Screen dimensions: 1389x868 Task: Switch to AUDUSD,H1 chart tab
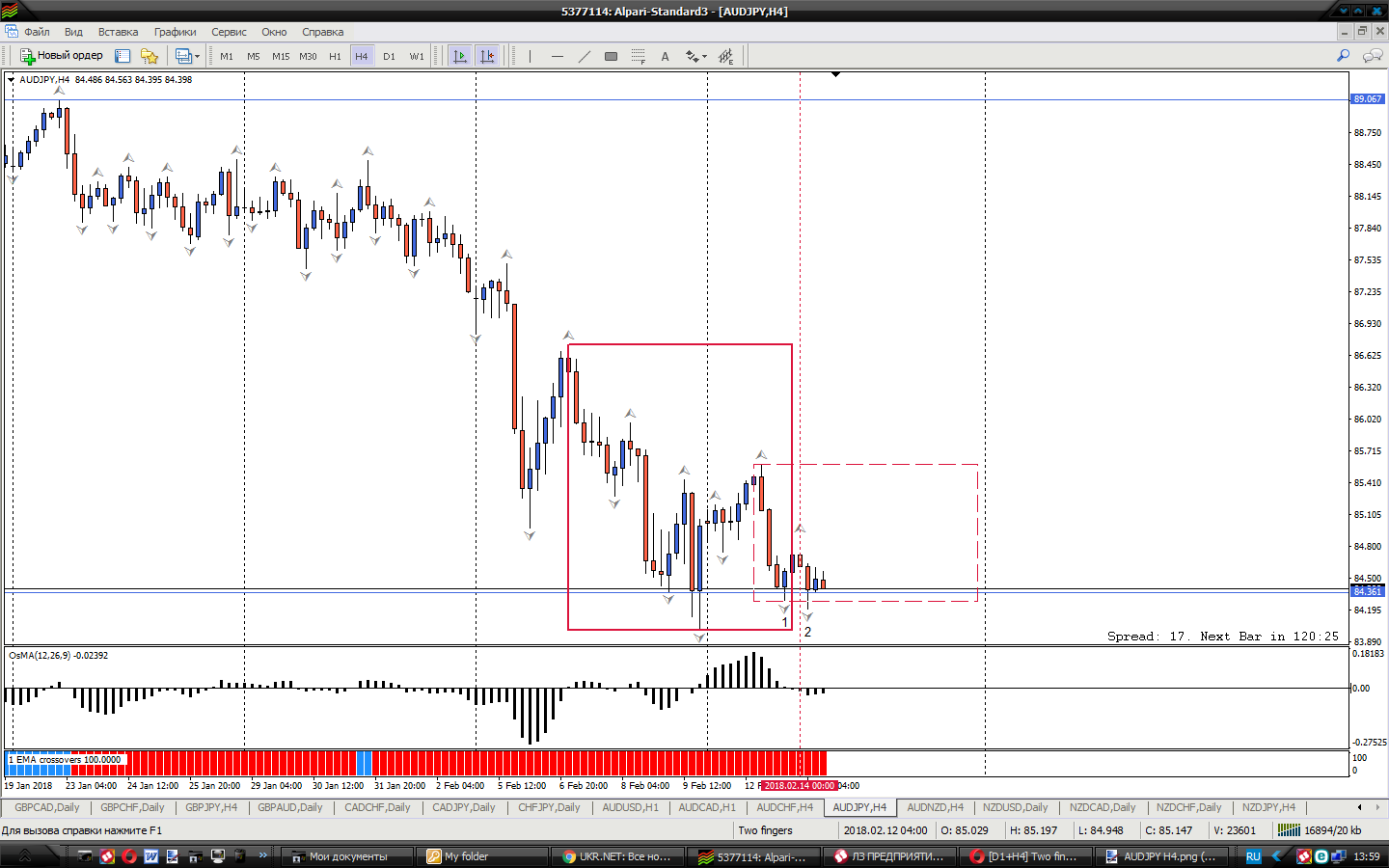pyautogui.click(x=630, y=807)
